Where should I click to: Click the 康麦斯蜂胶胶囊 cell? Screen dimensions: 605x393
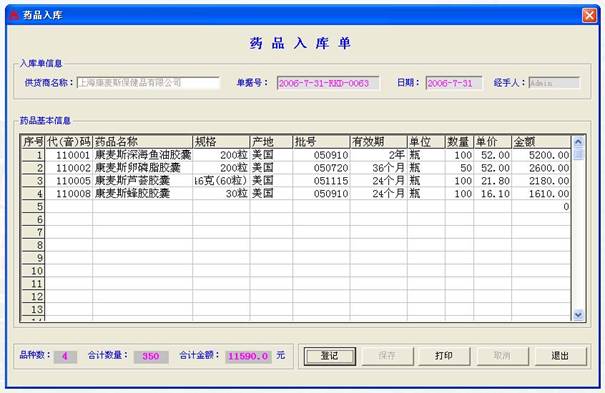[142, 193]
